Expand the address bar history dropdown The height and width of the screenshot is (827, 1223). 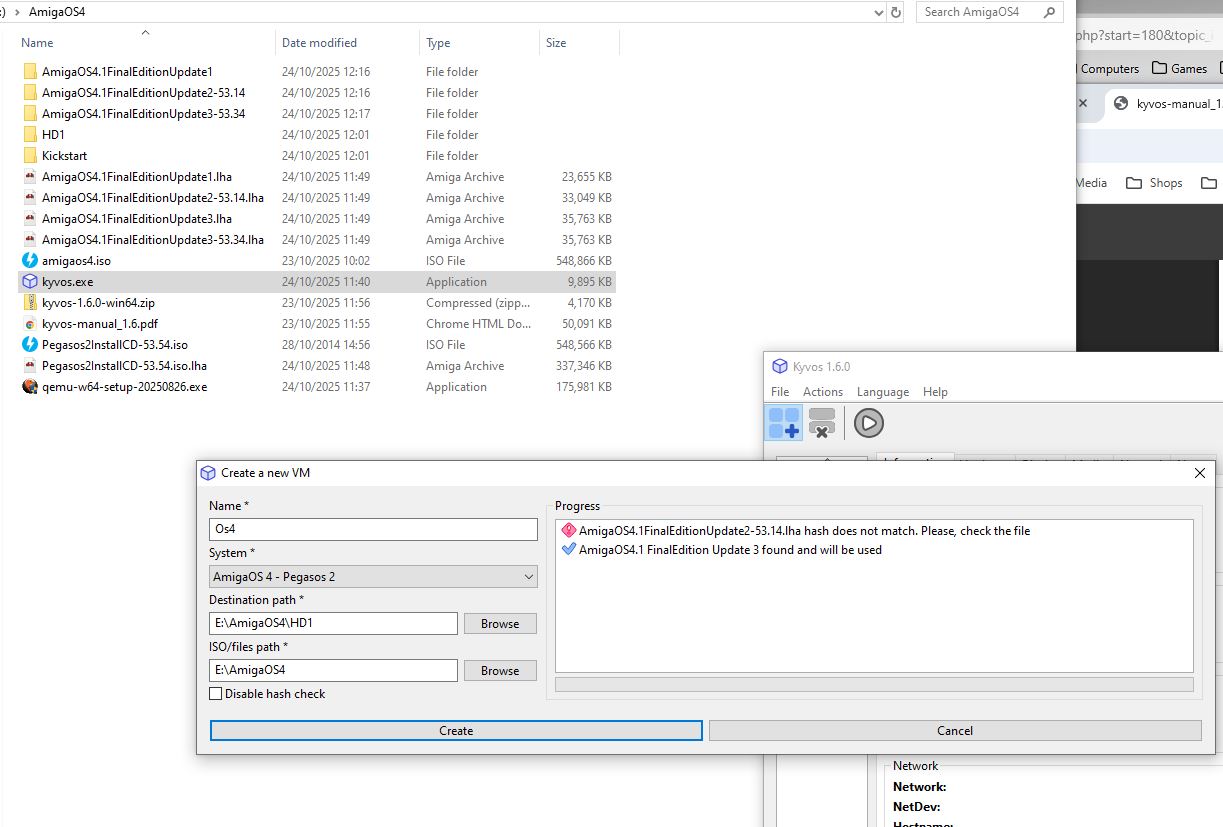[x=878, y=12]
